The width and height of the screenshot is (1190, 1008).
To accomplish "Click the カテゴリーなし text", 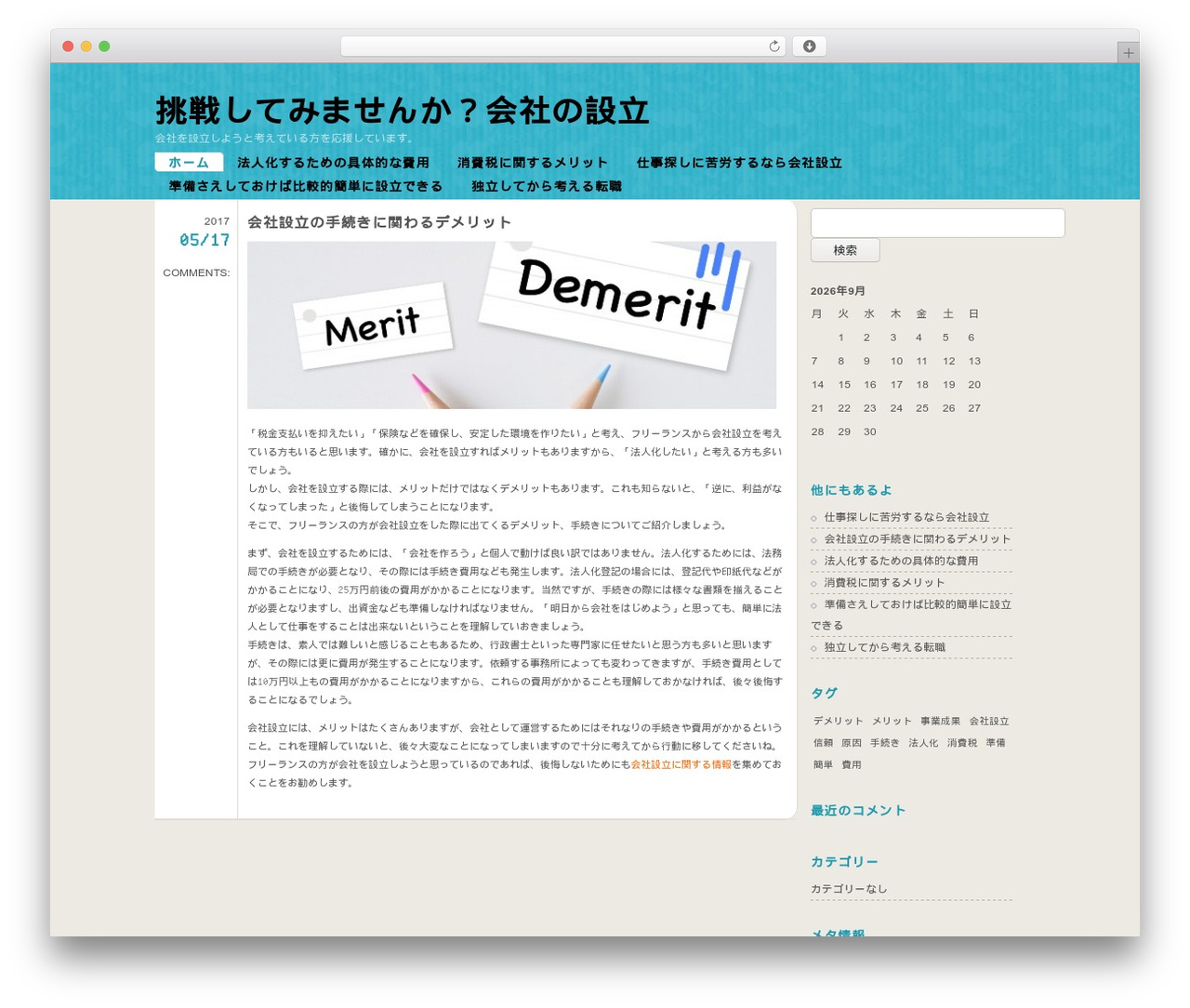I will (x=849, y=889).
